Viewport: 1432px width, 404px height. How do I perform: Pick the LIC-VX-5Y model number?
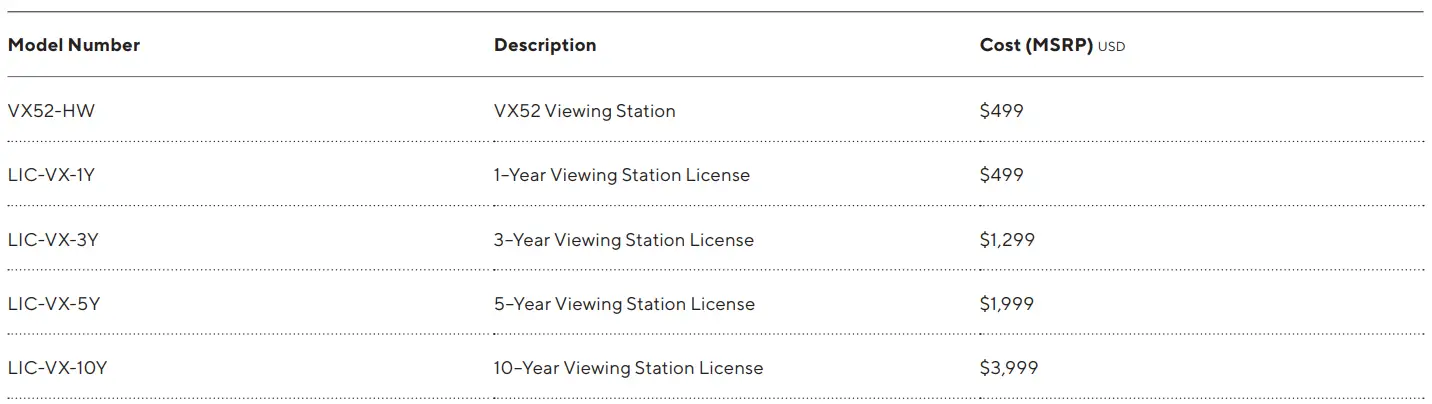click(53, 304)
